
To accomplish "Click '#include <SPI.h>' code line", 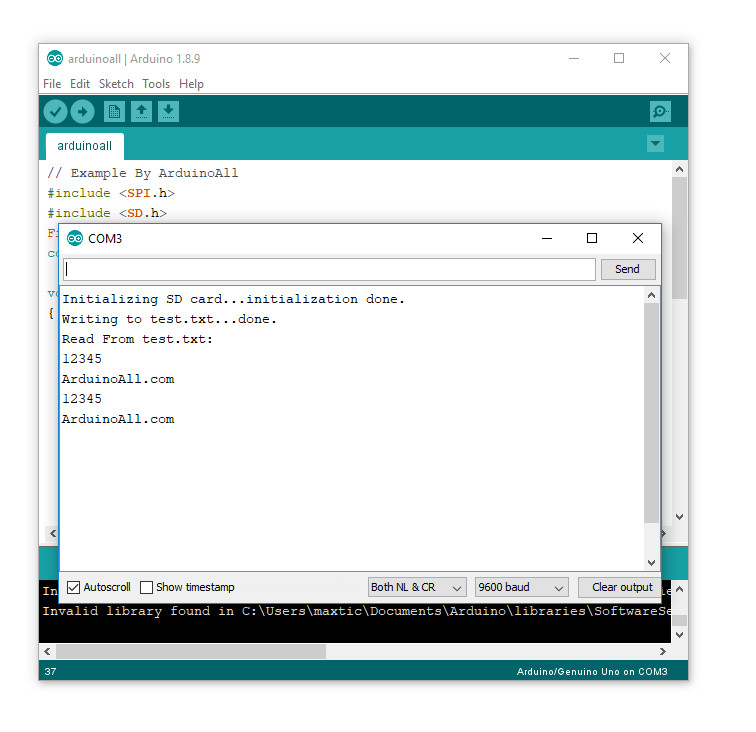I will [x=111, y=193].
